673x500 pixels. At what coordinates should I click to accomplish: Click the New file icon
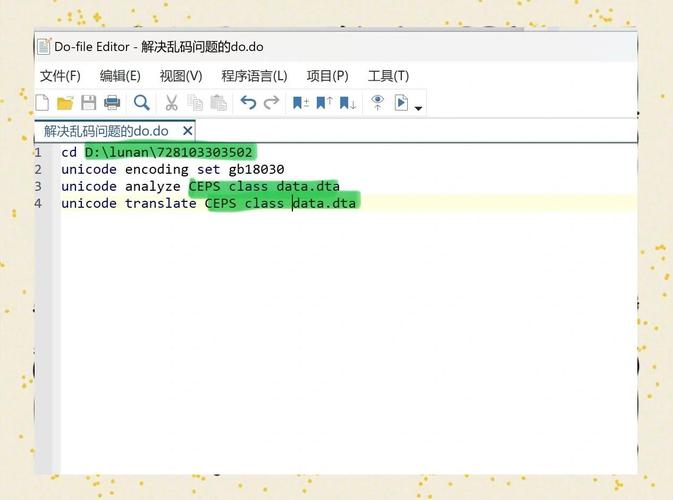tap(42, 103)
